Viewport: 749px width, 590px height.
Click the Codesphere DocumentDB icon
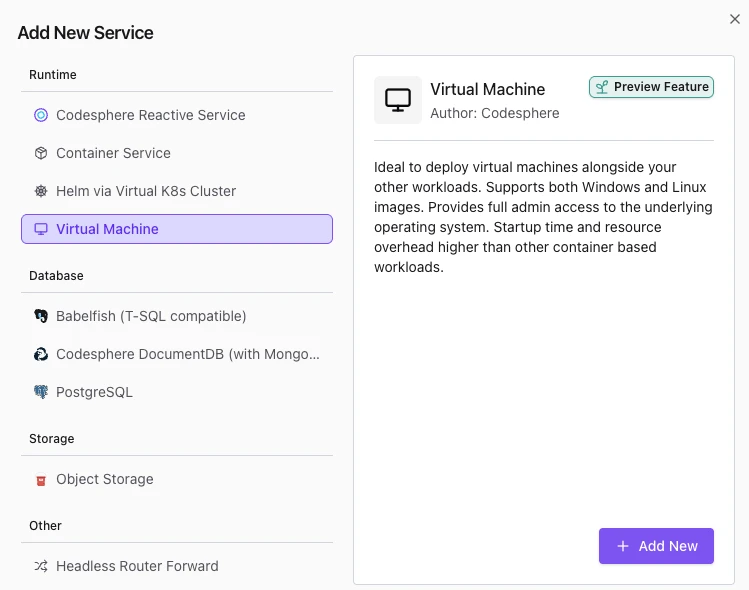41,354
